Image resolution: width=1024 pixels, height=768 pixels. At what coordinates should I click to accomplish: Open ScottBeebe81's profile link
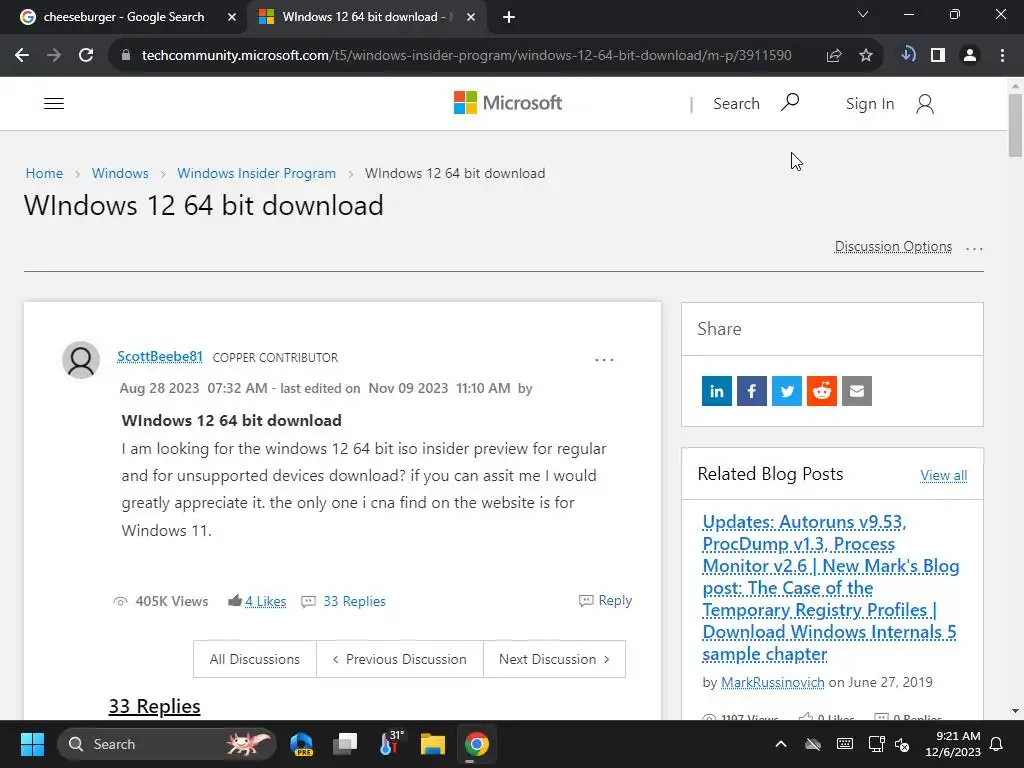click(x=159, y=357)
